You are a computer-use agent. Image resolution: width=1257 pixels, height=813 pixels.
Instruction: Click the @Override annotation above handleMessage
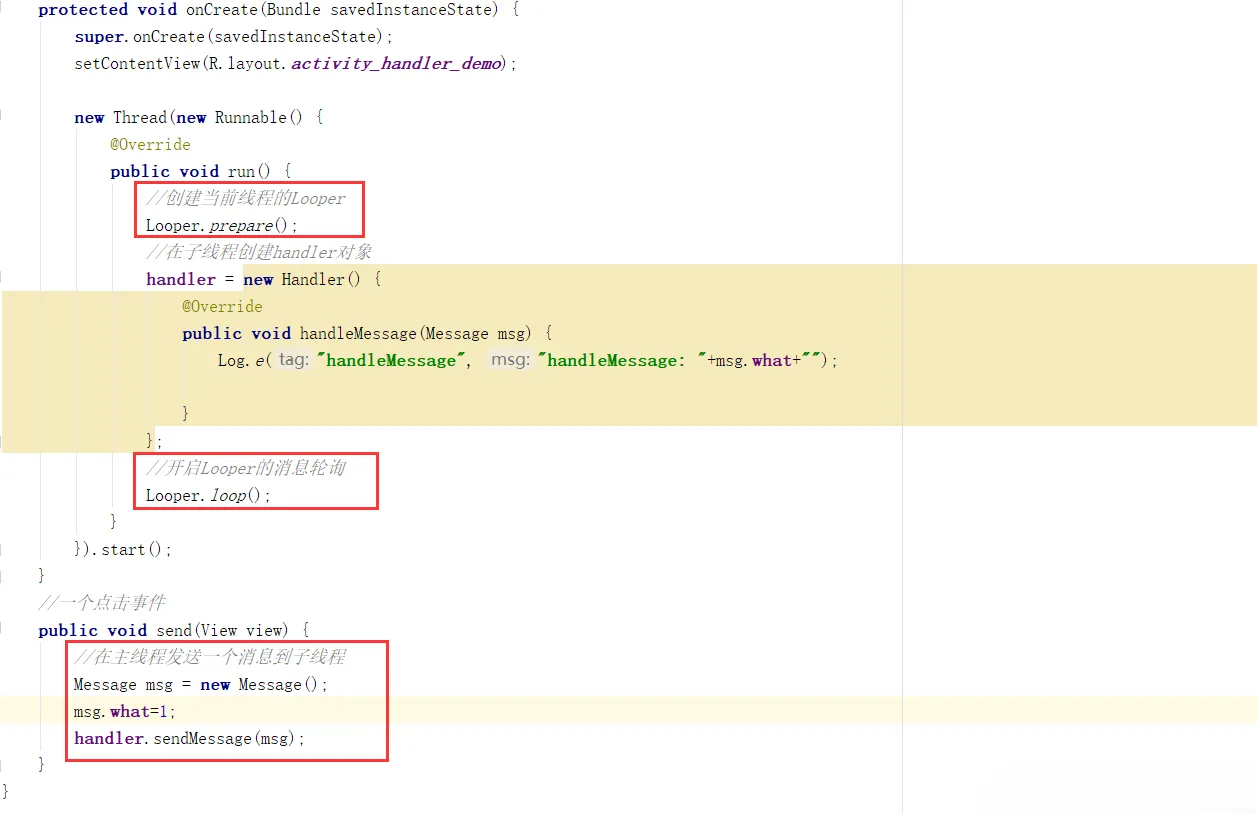[222, 306]
